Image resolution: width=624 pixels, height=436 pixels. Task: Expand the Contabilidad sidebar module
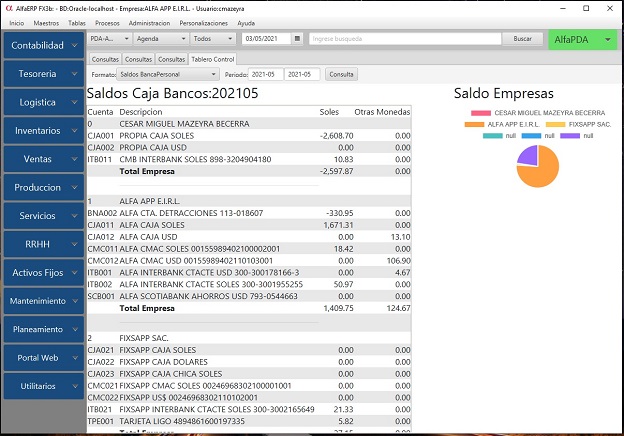(43, 45)
